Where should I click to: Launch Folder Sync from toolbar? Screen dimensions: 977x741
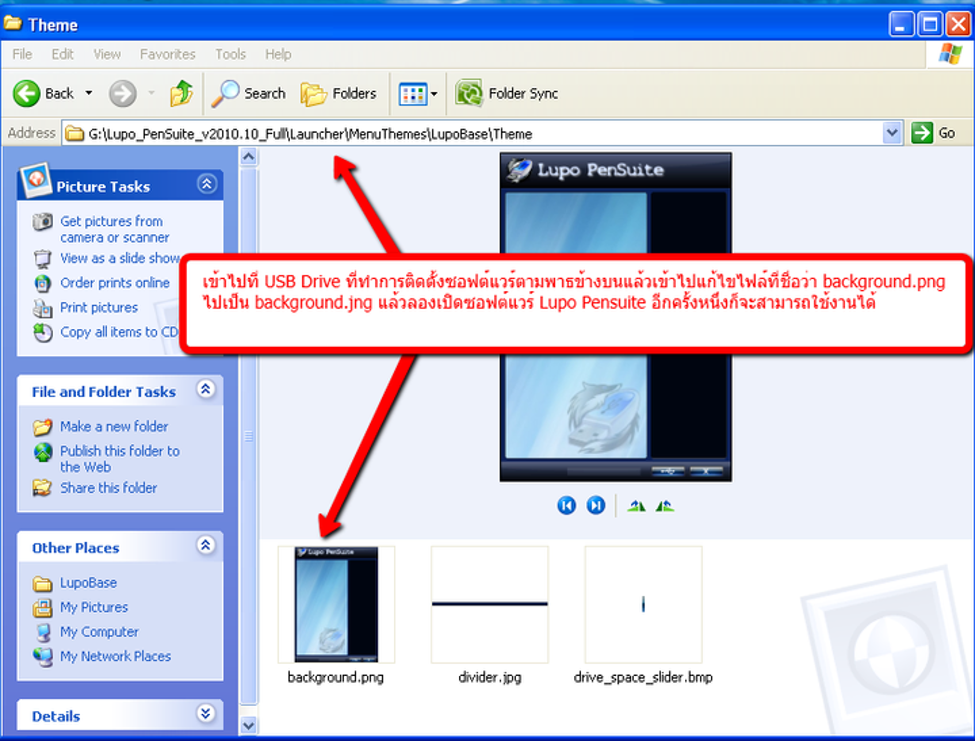point(507,93)
